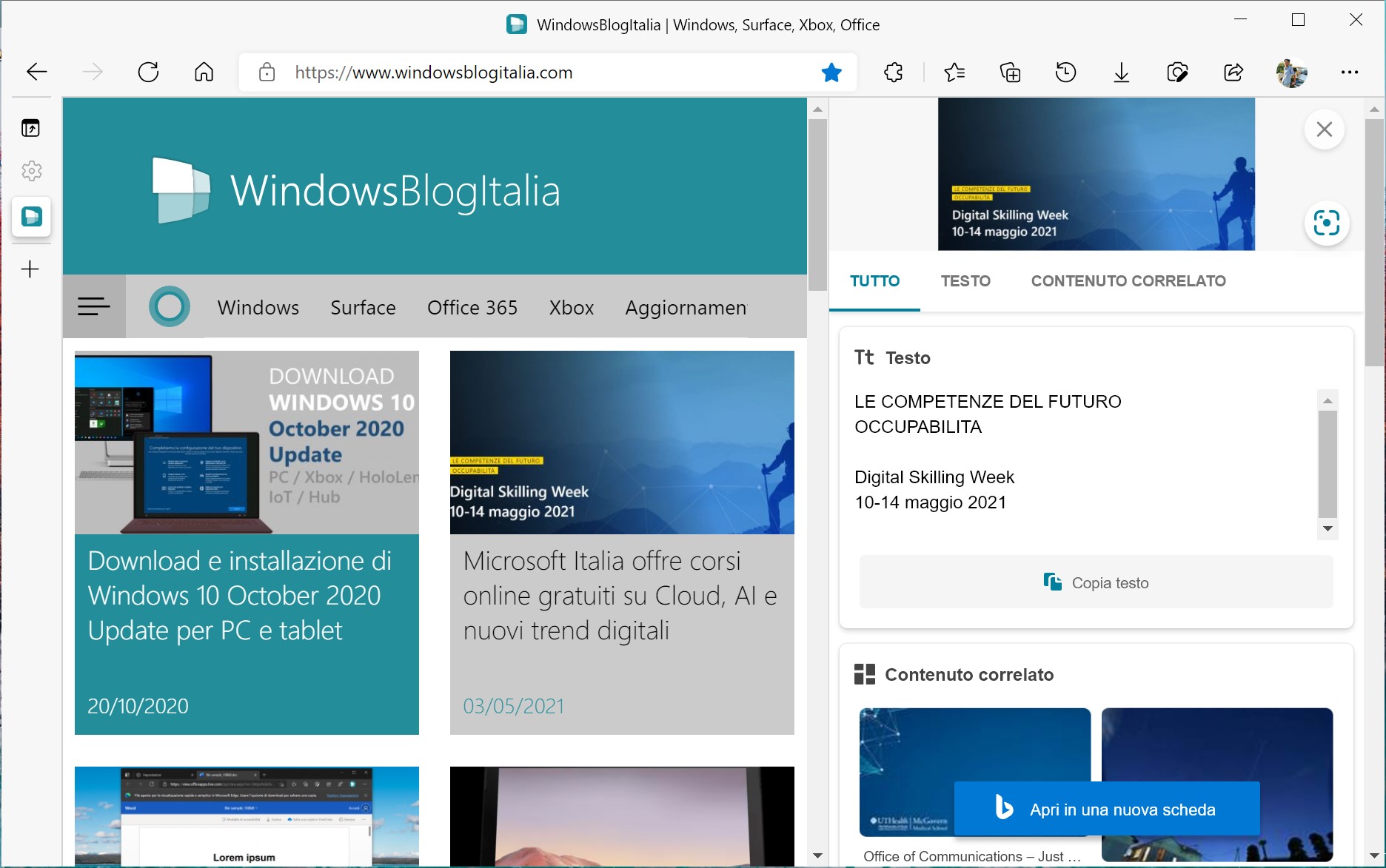Screen dimensions: 1386x868
Task: Select the LE COMPETENZE DEL FUTURO text
Action: click(988, 402)
